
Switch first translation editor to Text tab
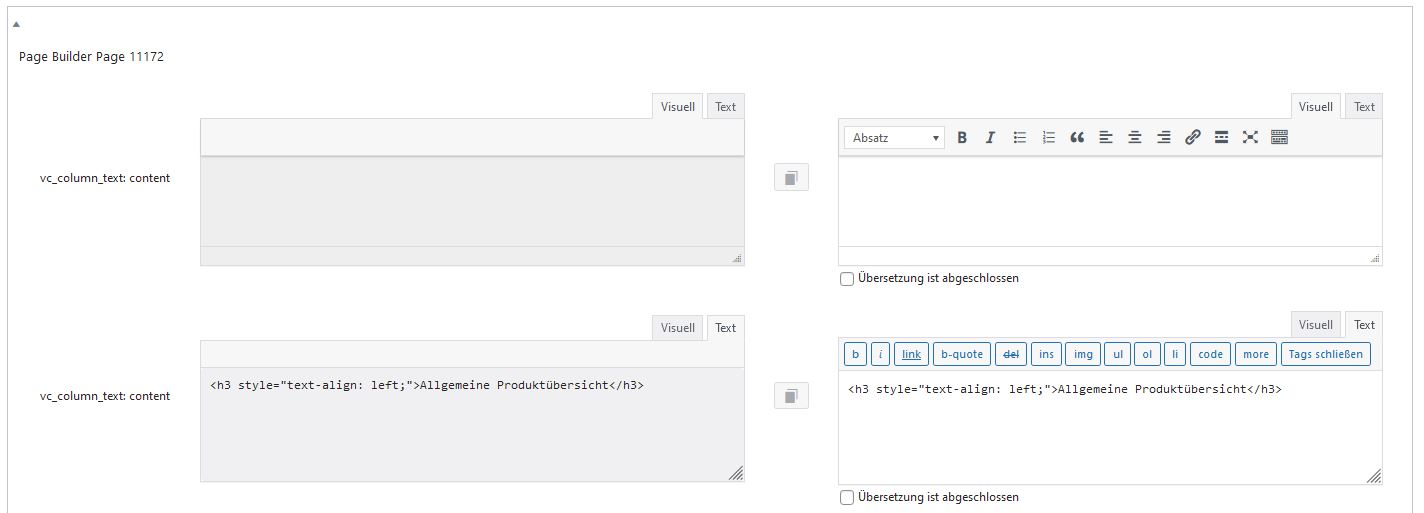pos(1364,107)
